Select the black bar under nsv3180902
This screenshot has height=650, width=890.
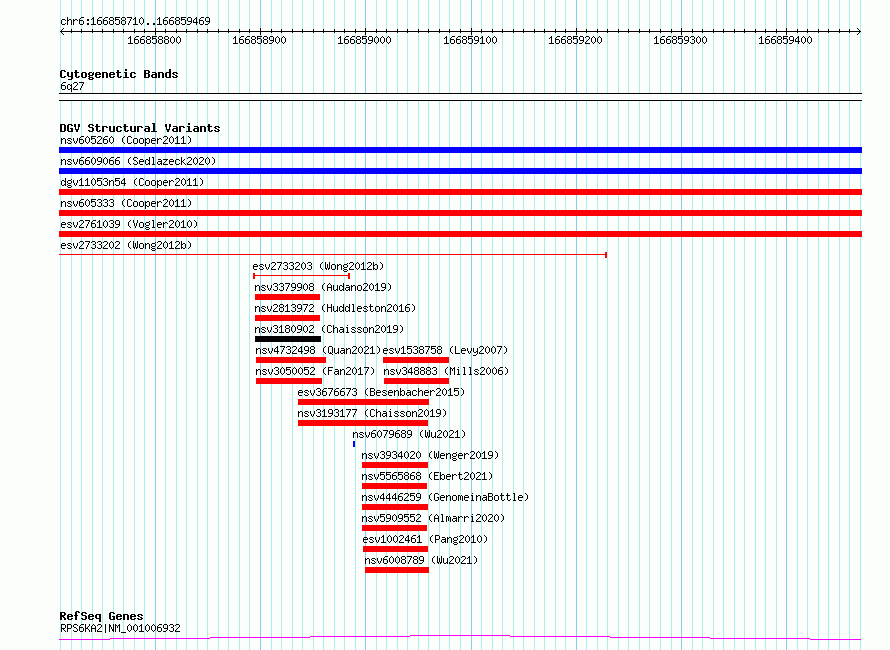tap(288, 339)
